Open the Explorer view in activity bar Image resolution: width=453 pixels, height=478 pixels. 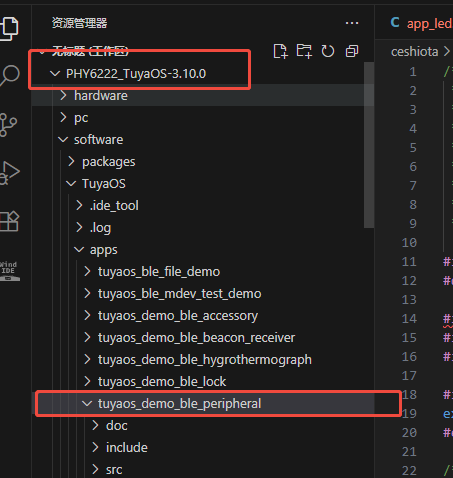[9, 28]
